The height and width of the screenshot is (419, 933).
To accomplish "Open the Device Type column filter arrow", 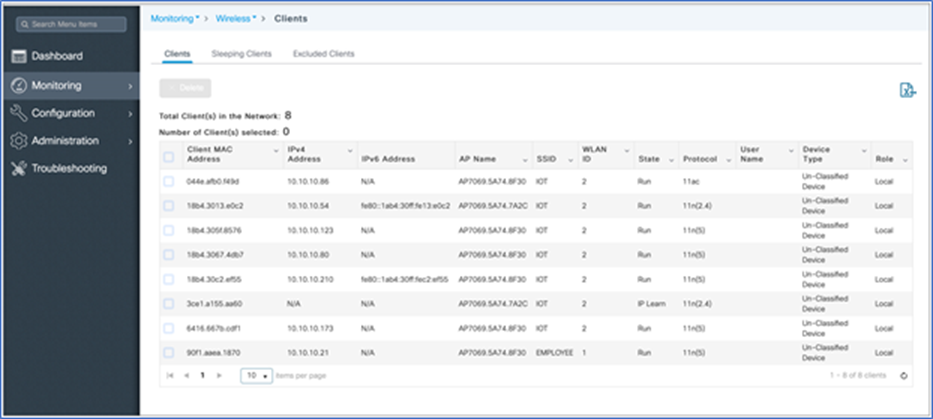I will point(863,151).
